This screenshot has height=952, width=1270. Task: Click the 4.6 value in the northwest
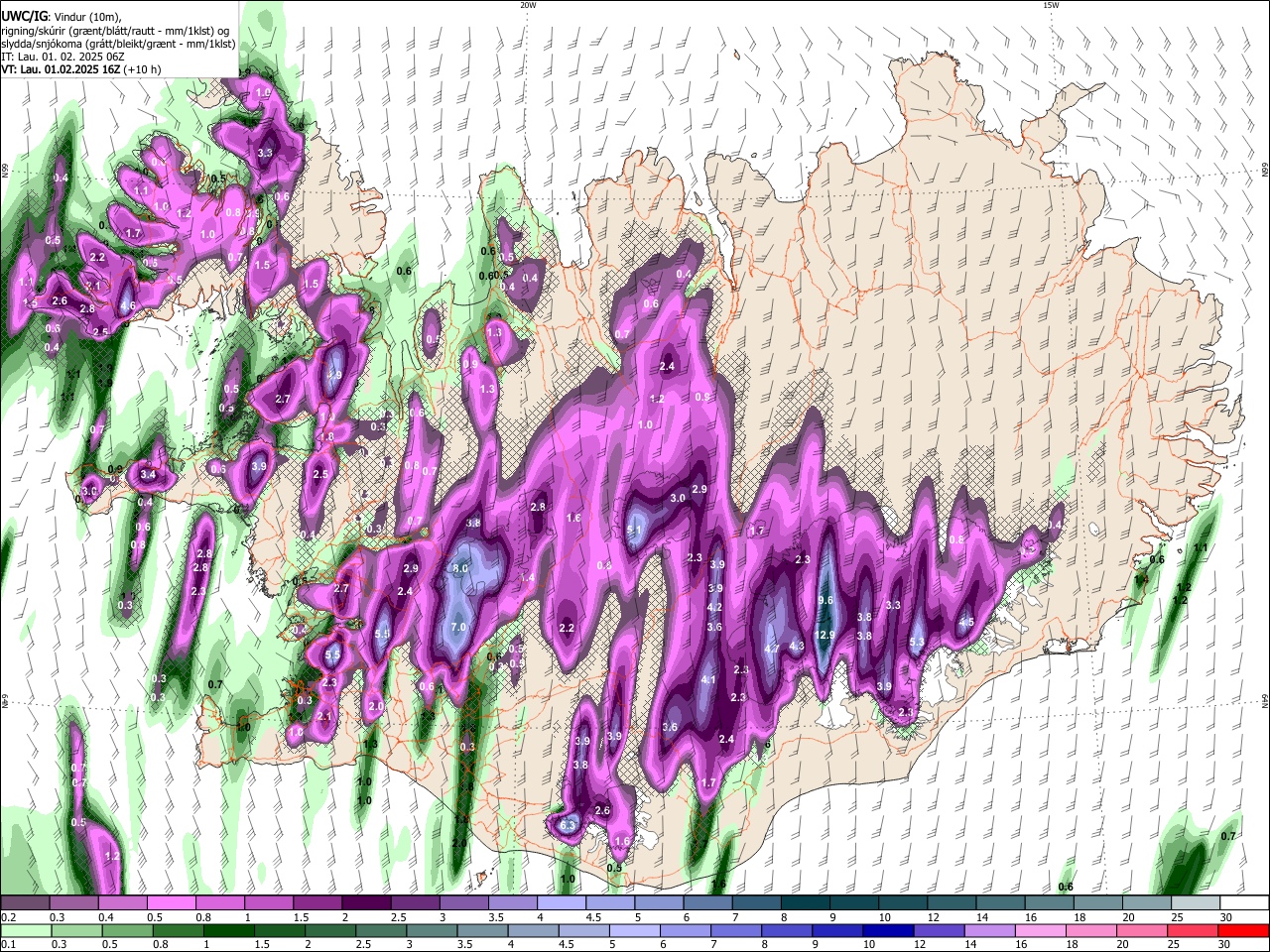[127, 307]
